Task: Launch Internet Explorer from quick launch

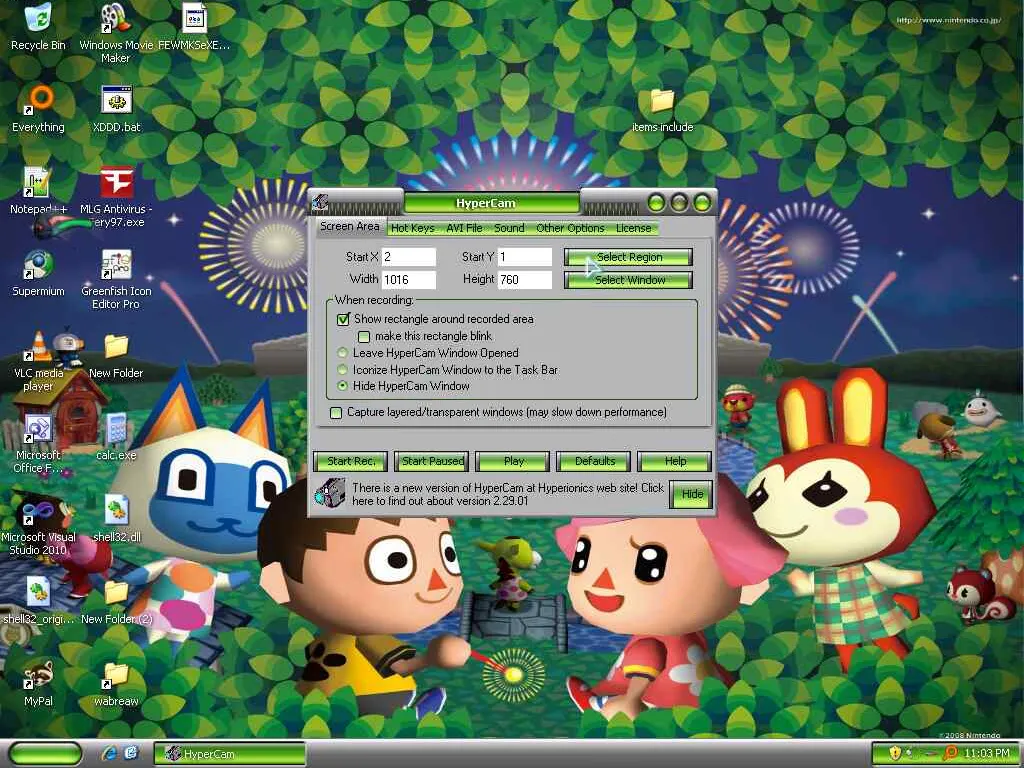Action: (109, 754)
